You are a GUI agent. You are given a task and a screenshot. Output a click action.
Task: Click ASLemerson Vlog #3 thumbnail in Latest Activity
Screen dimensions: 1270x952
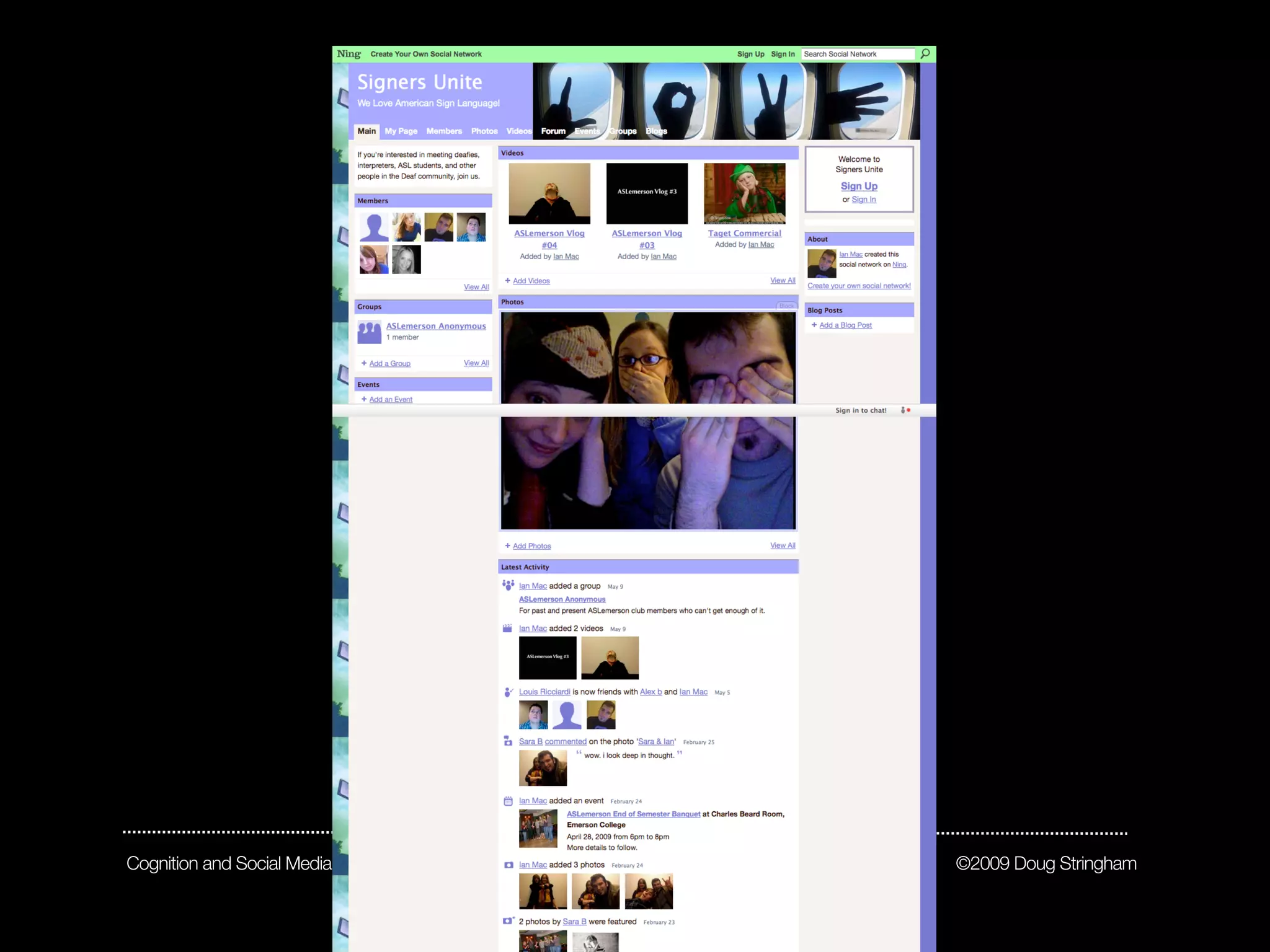point(548,658)
